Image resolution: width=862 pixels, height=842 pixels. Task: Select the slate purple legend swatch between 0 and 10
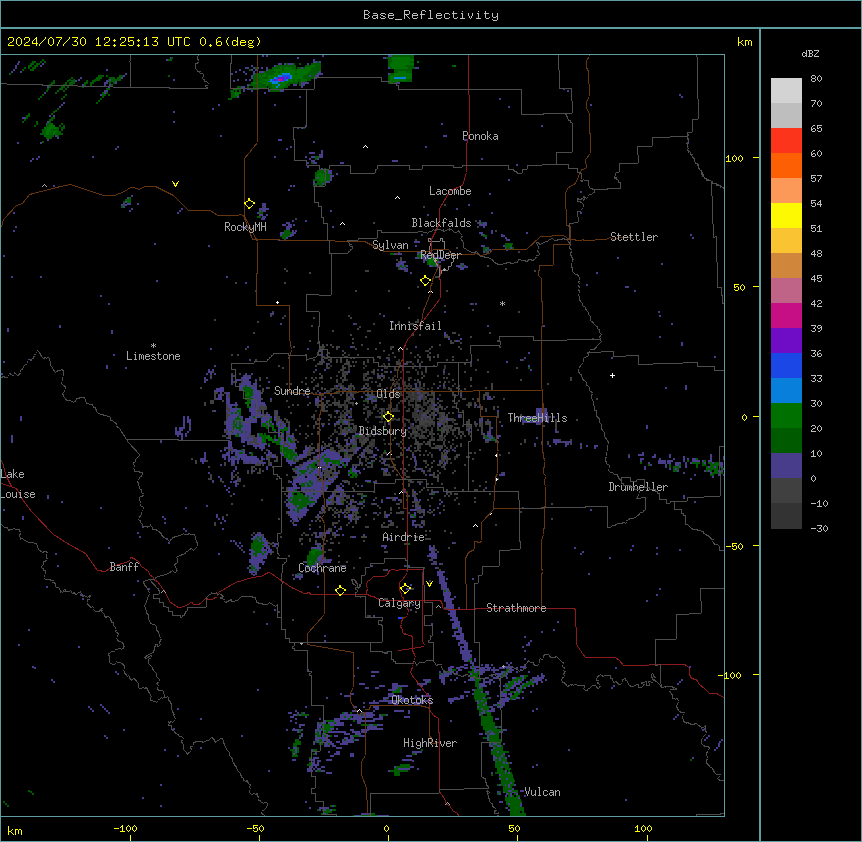[x=786, y=466]
